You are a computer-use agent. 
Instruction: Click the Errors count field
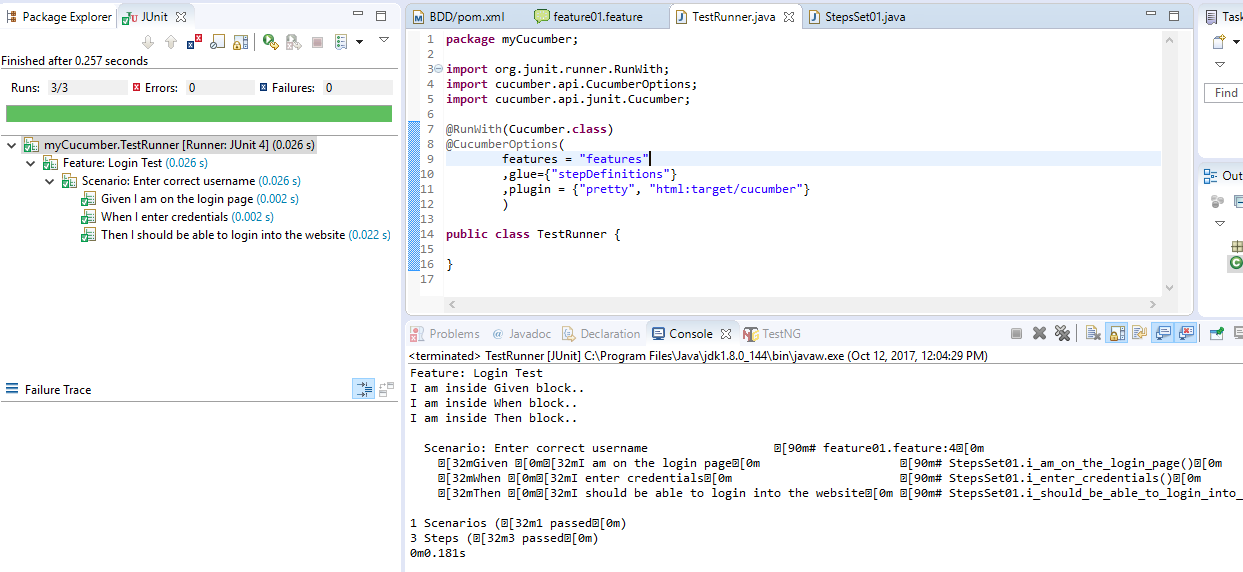220,88
